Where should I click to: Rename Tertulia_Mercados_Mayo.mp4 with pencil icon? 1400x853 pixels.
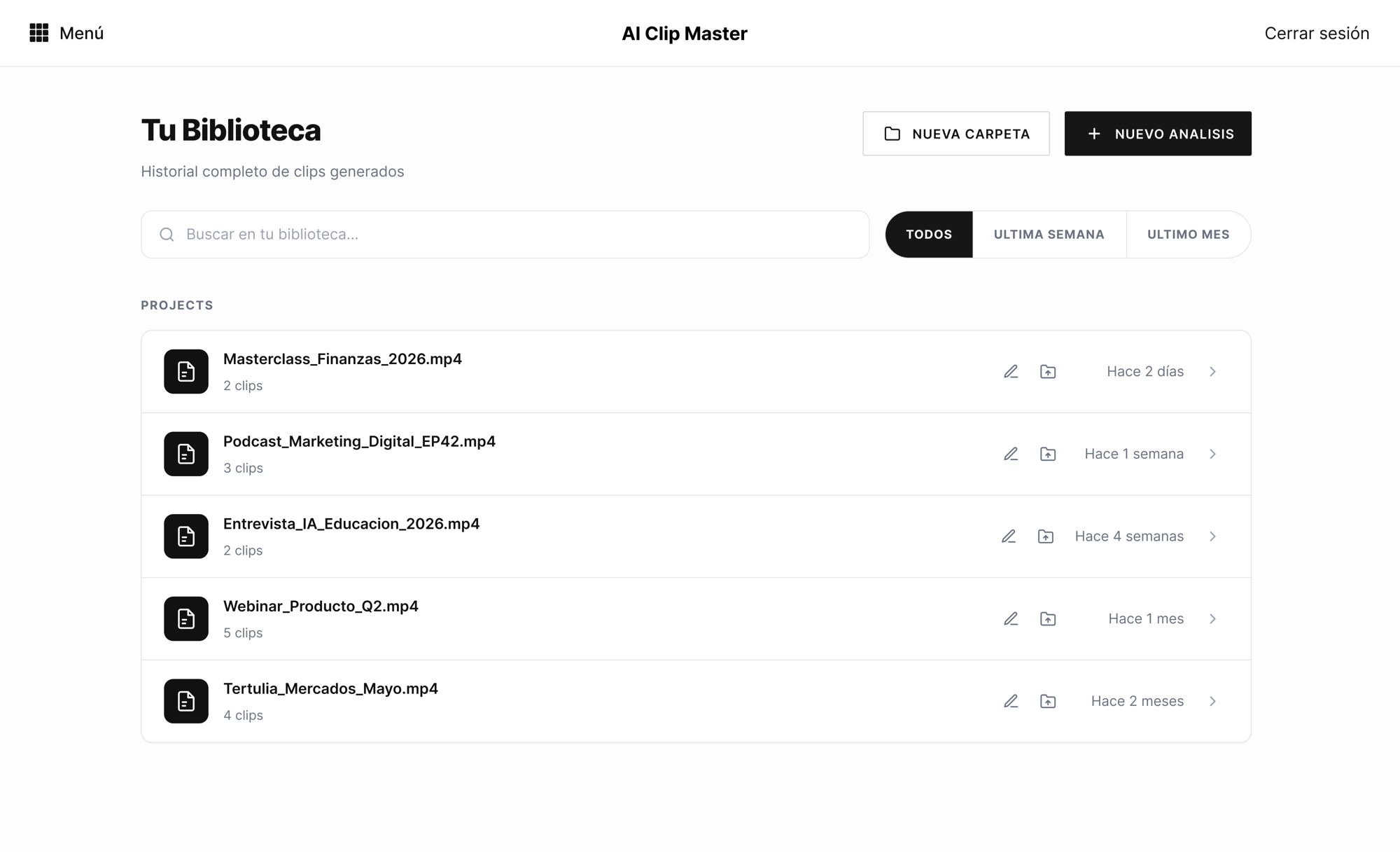[1011, 701]
